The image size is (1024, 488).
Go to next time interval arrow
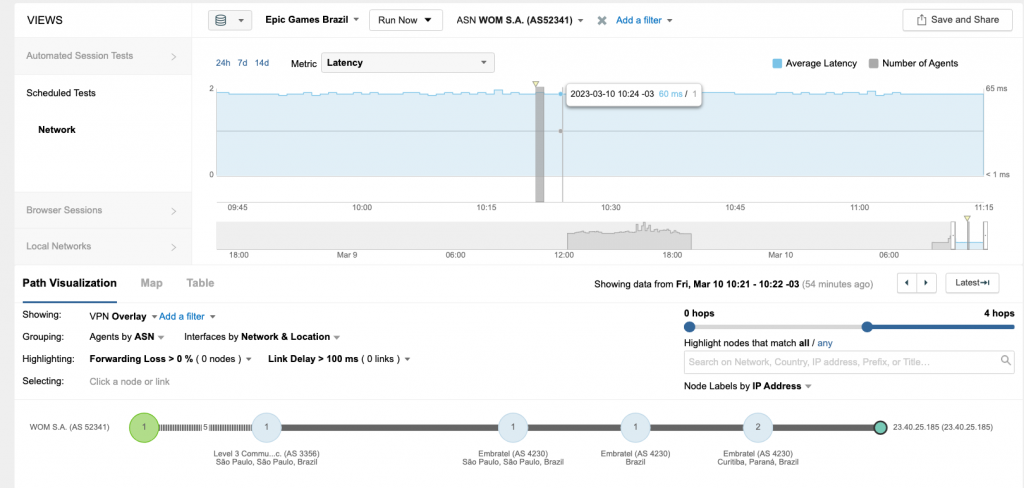[927, 283]
